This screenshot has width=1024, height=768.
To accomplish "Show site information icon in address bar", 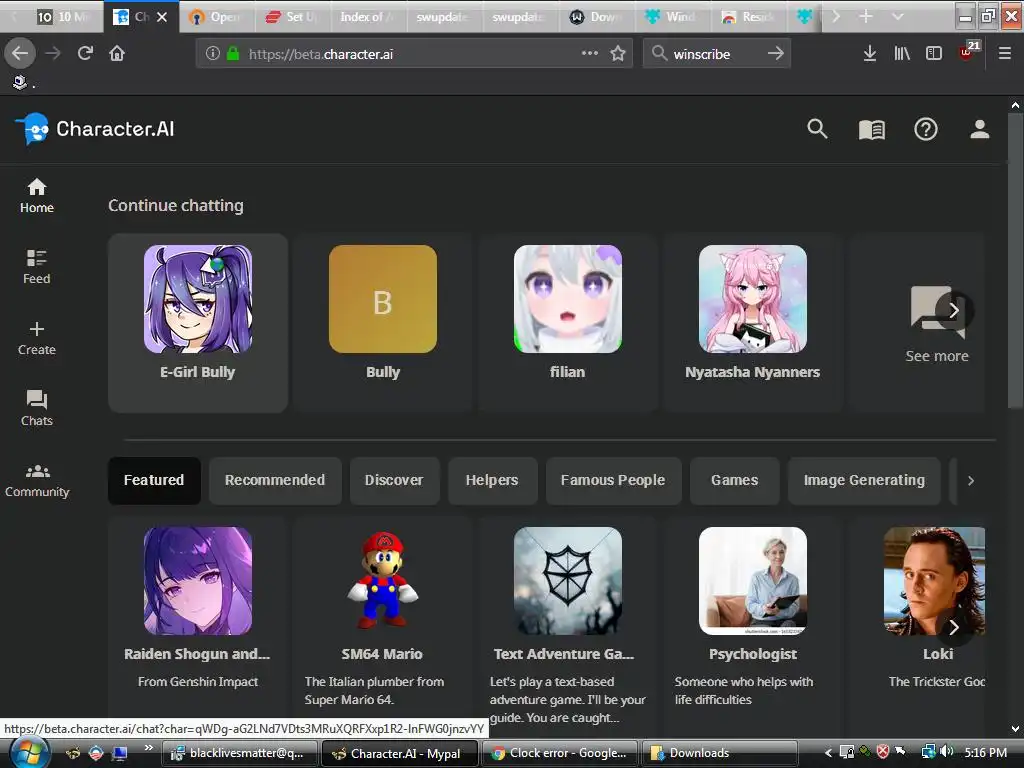I will tap(213, 54).
